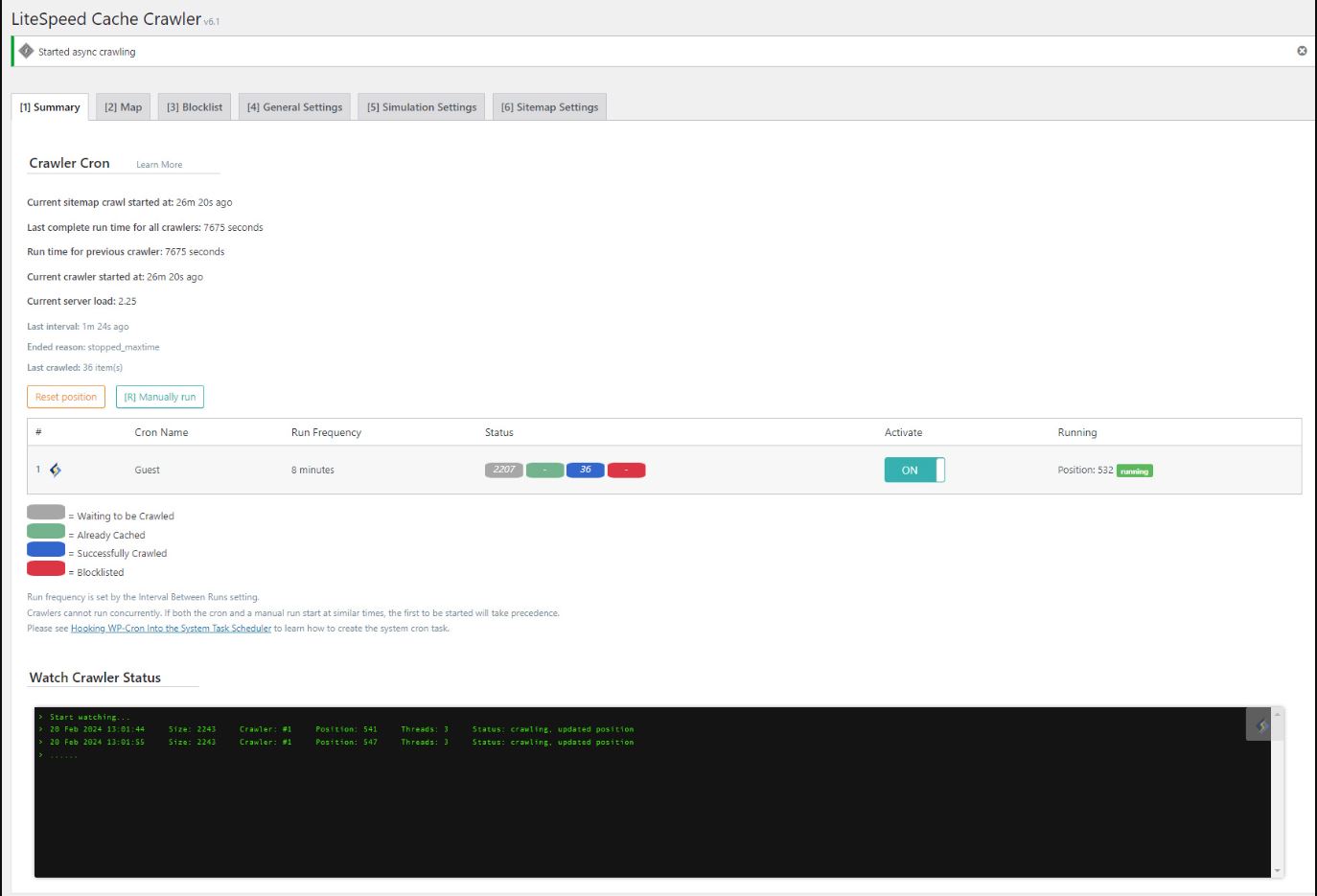Click the console scrollbar down arrow
Viewport: 1317px width, 896px height.
(x=1277, y=871)
